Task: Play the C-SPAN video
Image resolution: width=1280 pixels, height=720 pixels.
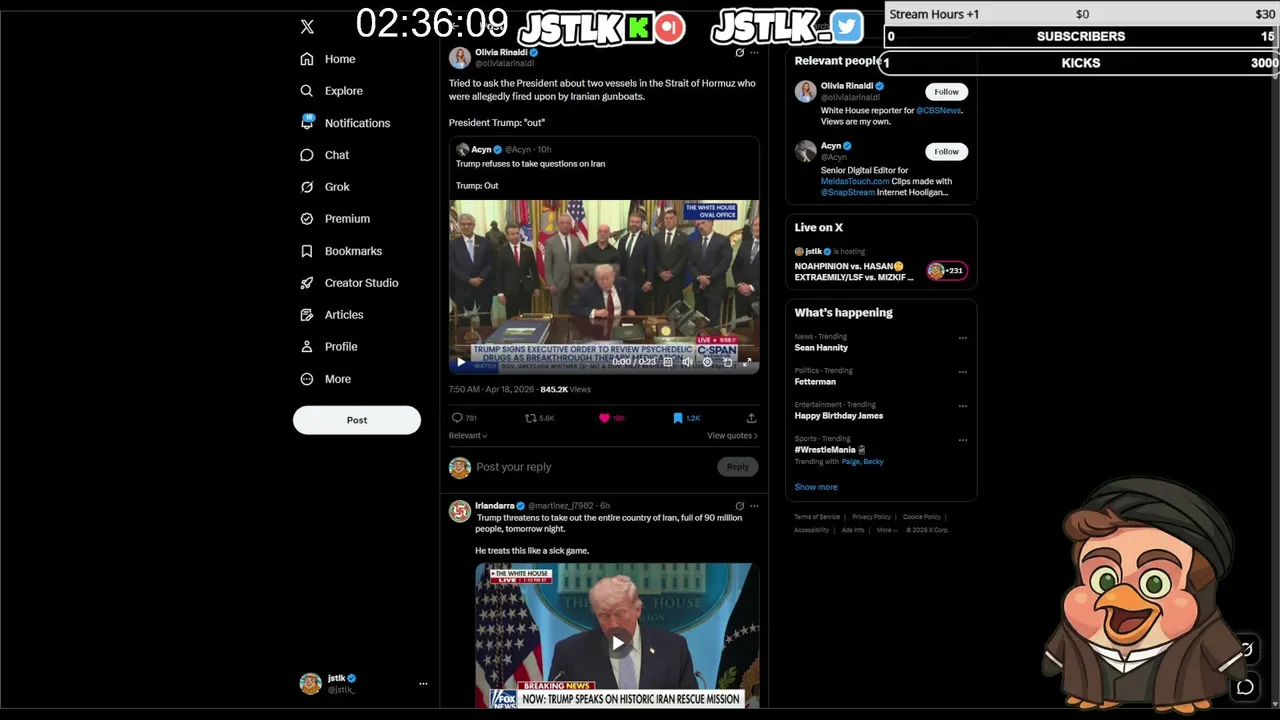Action: click(x=460, y=362)
